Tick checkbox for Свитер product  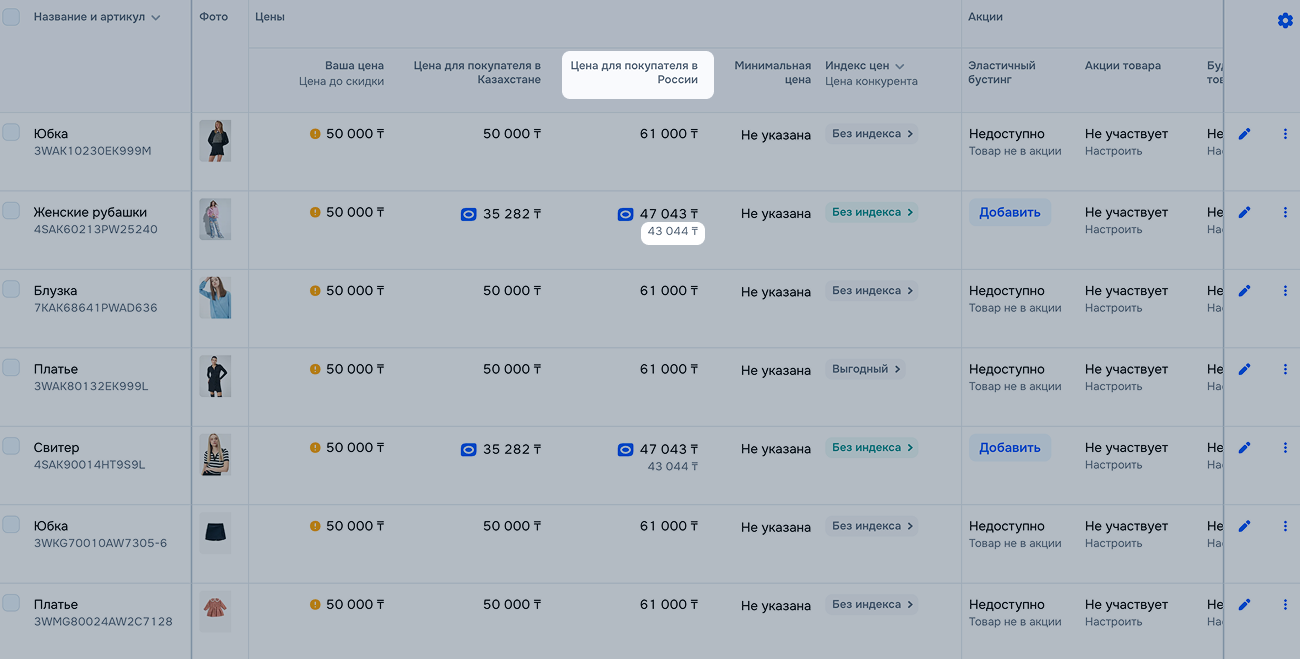(11, 446)
